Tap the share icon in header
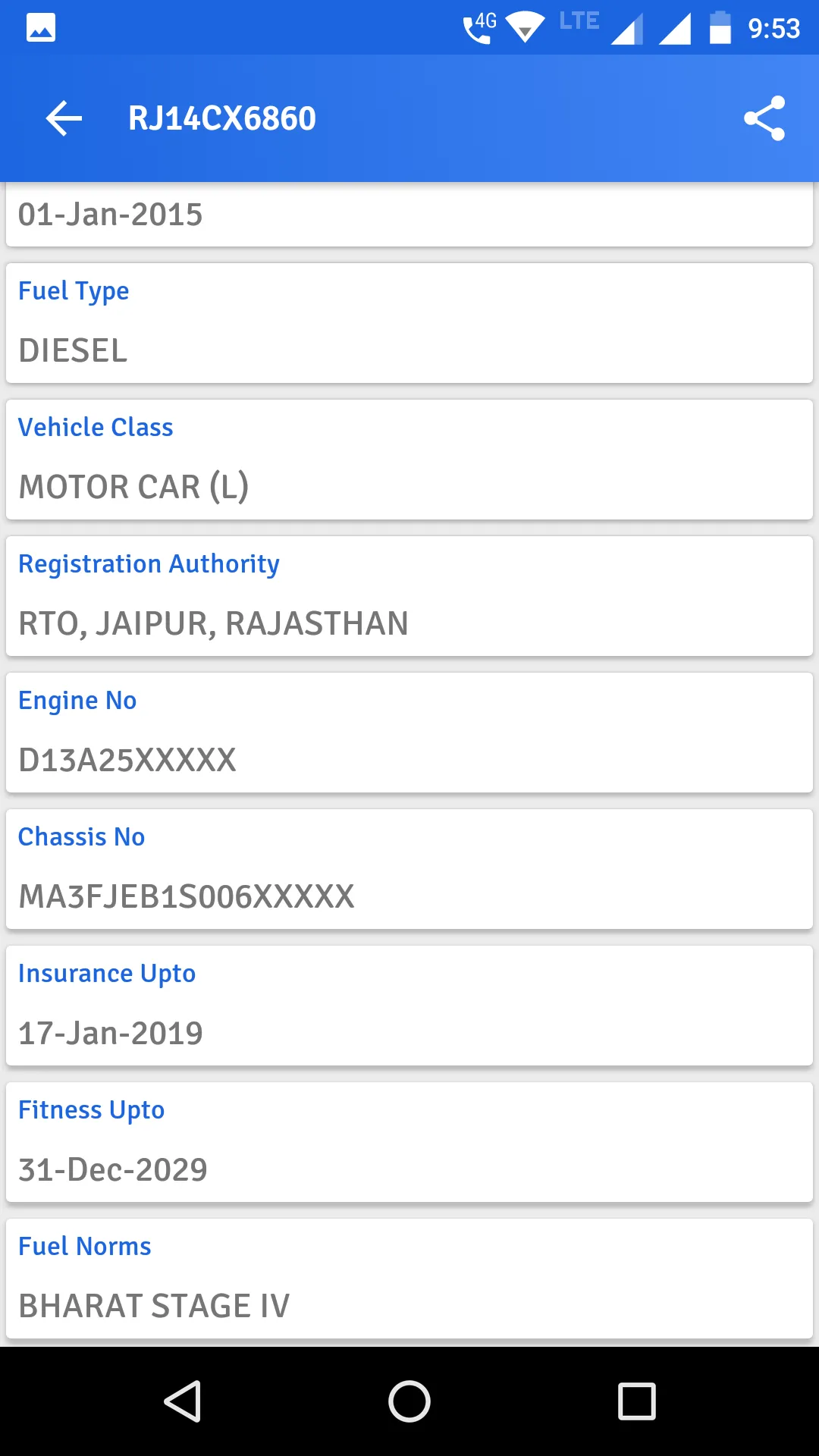This screenshot has height=1456, width=819. [x=764, y=118]
